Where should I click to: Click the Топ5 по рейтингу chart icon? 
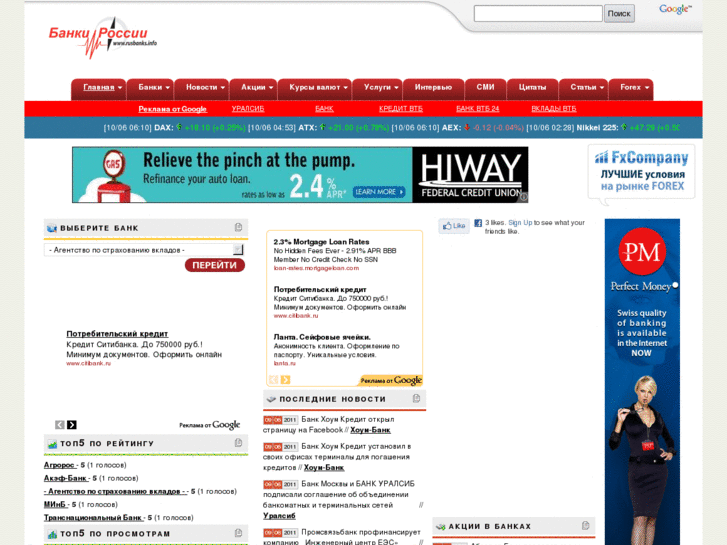tap(52, 444)
